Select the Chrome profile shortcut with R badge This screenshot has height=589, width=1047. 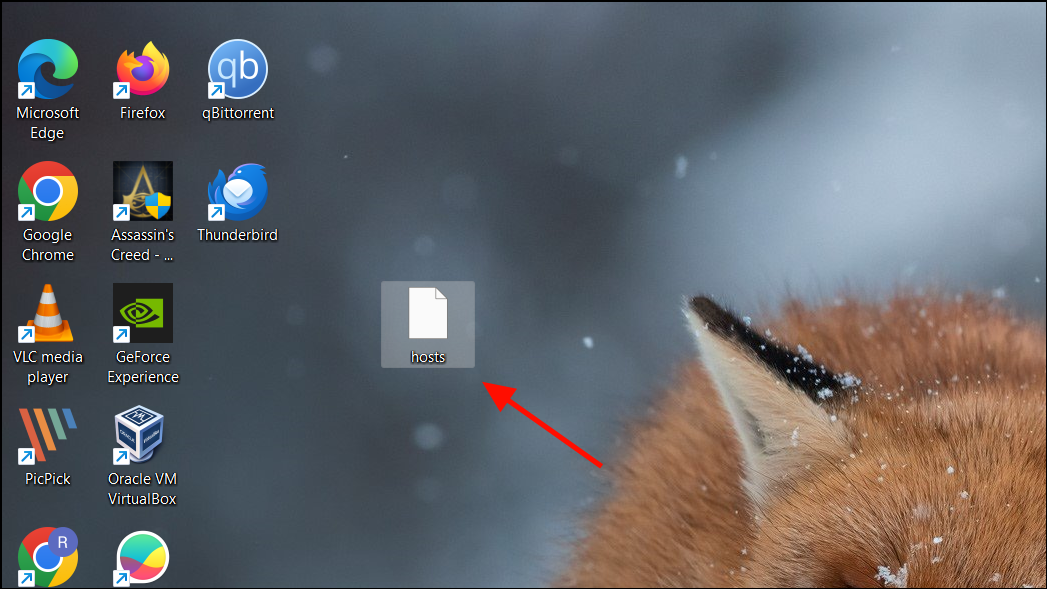pos(47,557)
